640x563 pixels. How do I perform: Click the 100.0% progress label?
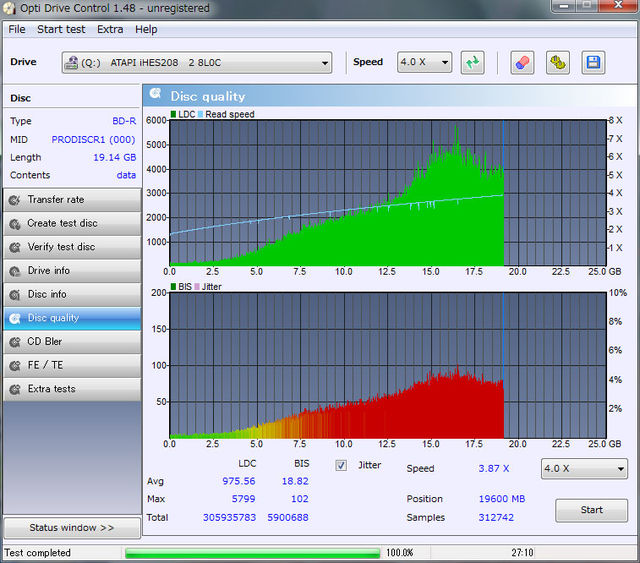(x=400, y=553)
